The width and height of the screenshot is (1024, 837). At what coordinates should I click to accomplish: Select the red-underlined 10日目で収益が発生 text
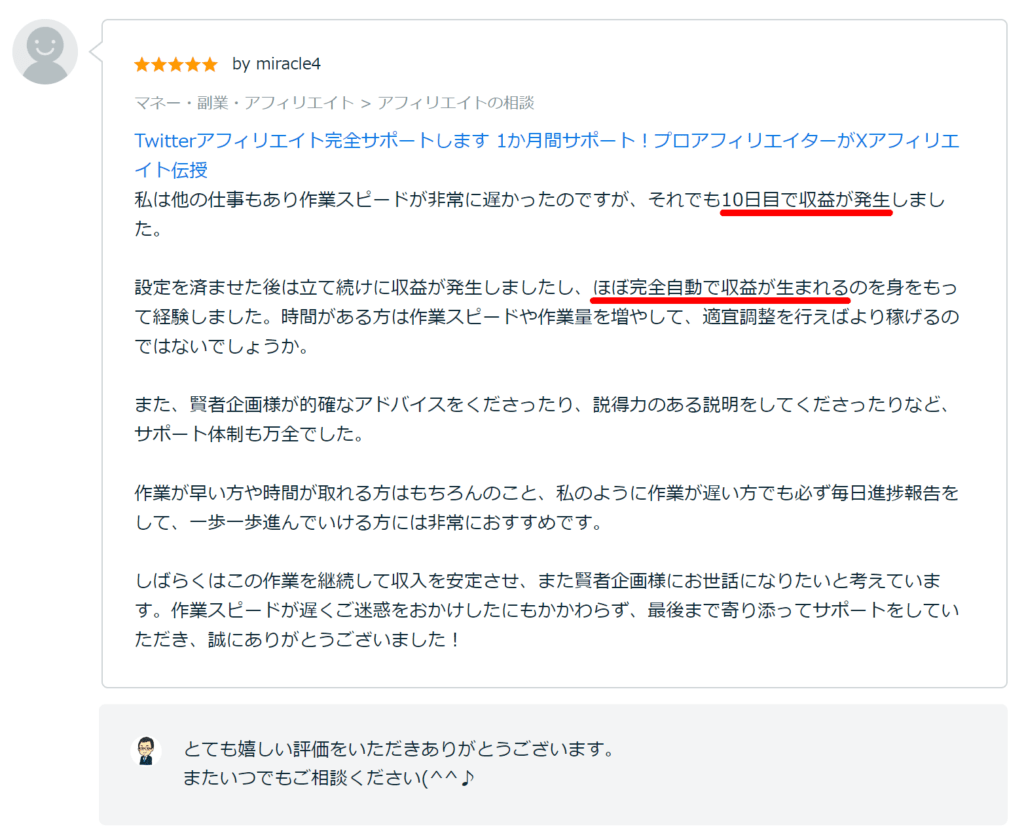pos(806,199)
